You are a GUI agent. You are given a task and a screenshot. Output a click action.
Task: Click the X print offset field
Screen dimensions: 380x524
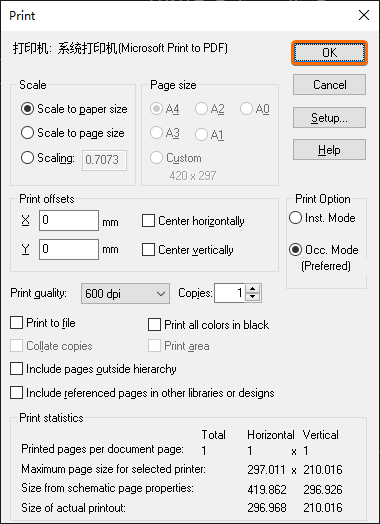coord(69,221)
